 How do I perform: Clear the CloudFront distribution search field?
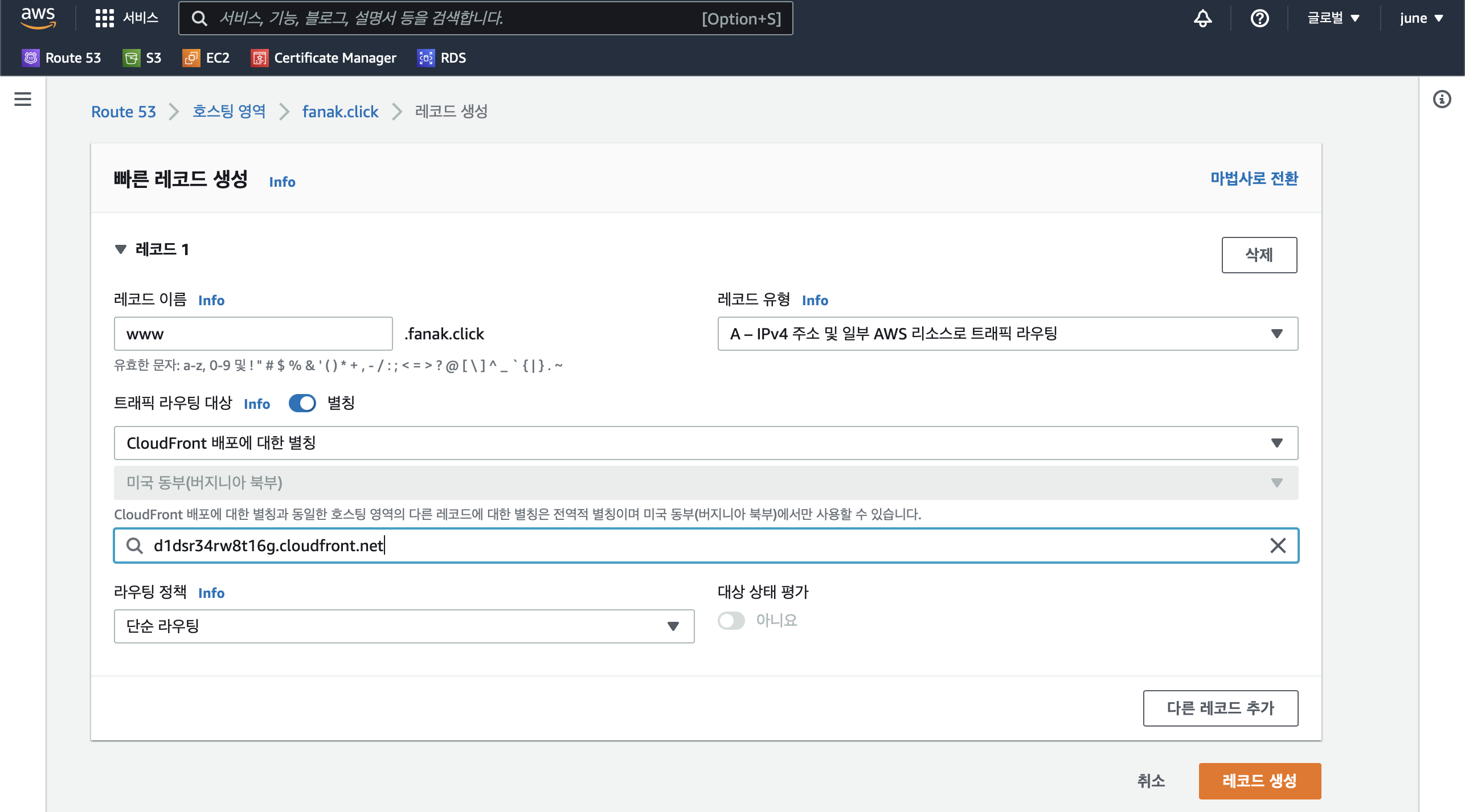1278,546
